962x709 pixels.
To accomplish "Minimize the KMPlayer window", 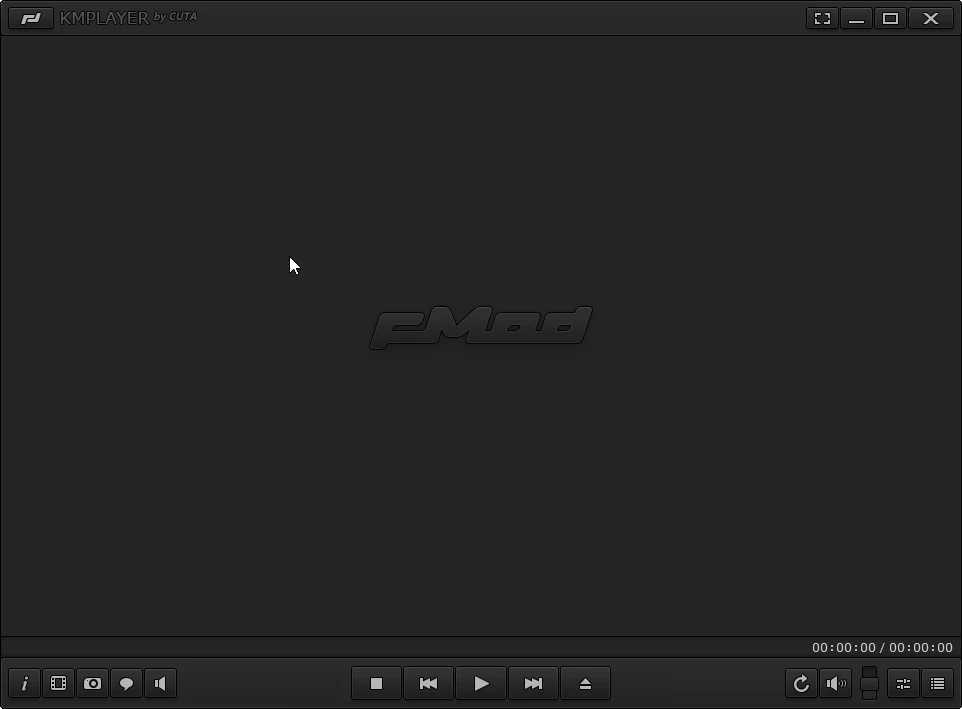I will coord(856,18).
